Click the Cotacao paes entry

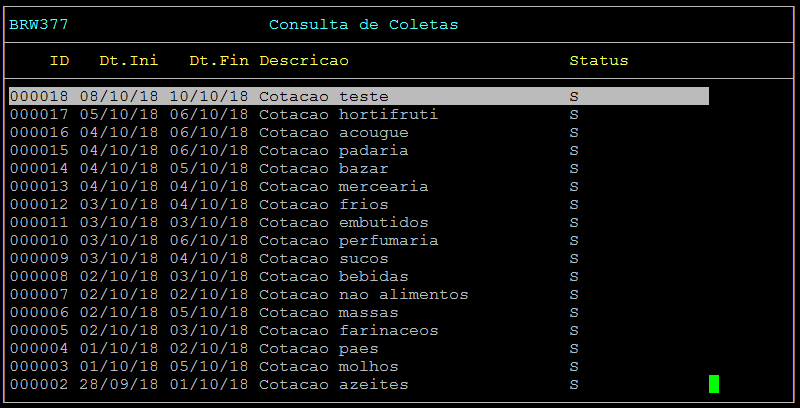(x=359, y=348)
